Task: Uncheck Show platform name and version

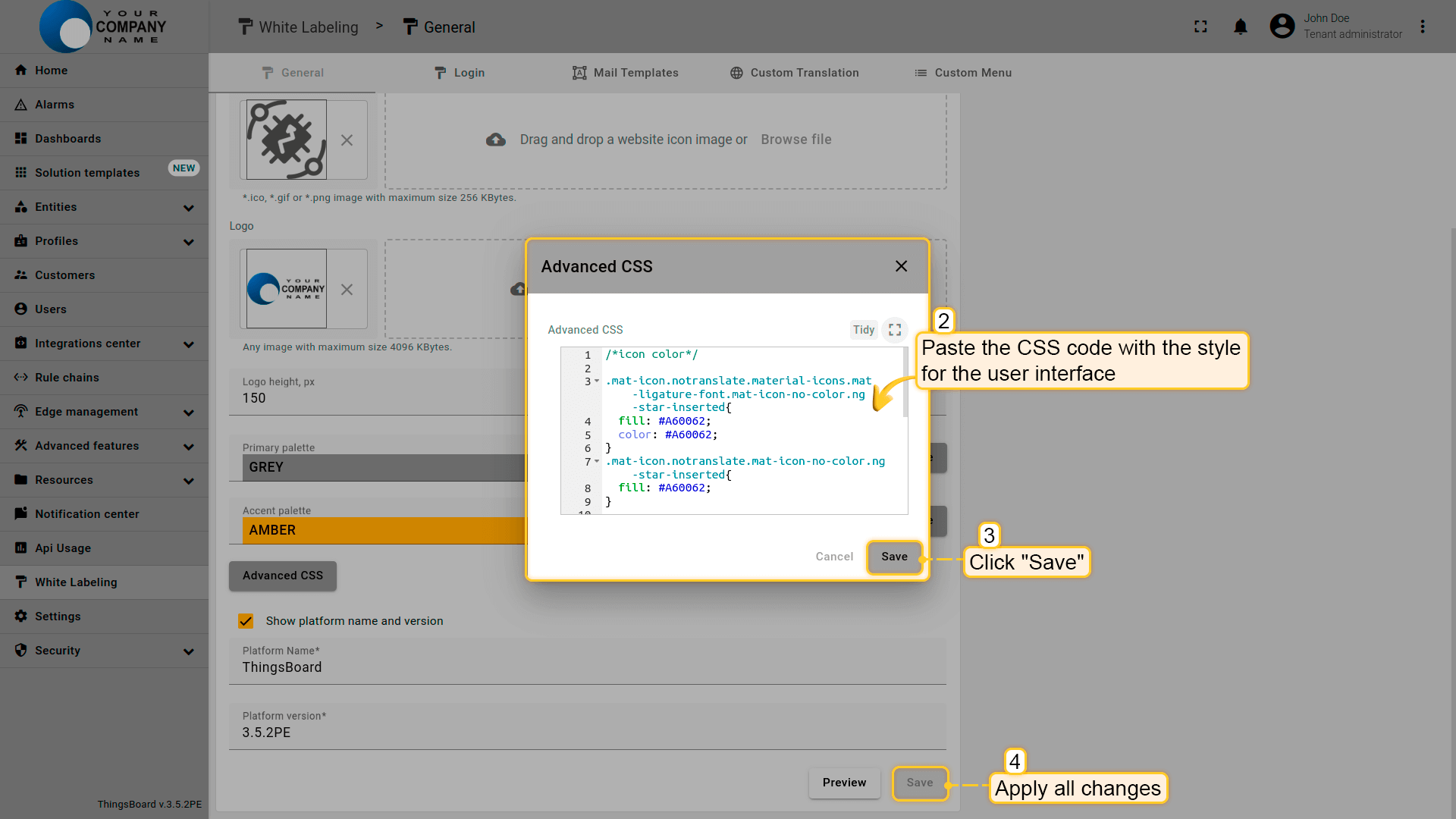Action: (246, 621)
